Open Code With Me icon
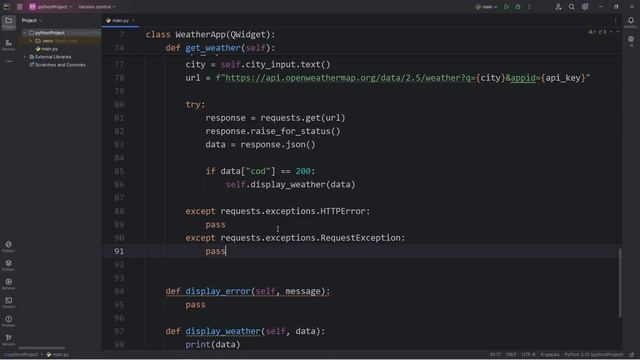This screenshot has height=360, width=640. [x=558, y=7]
